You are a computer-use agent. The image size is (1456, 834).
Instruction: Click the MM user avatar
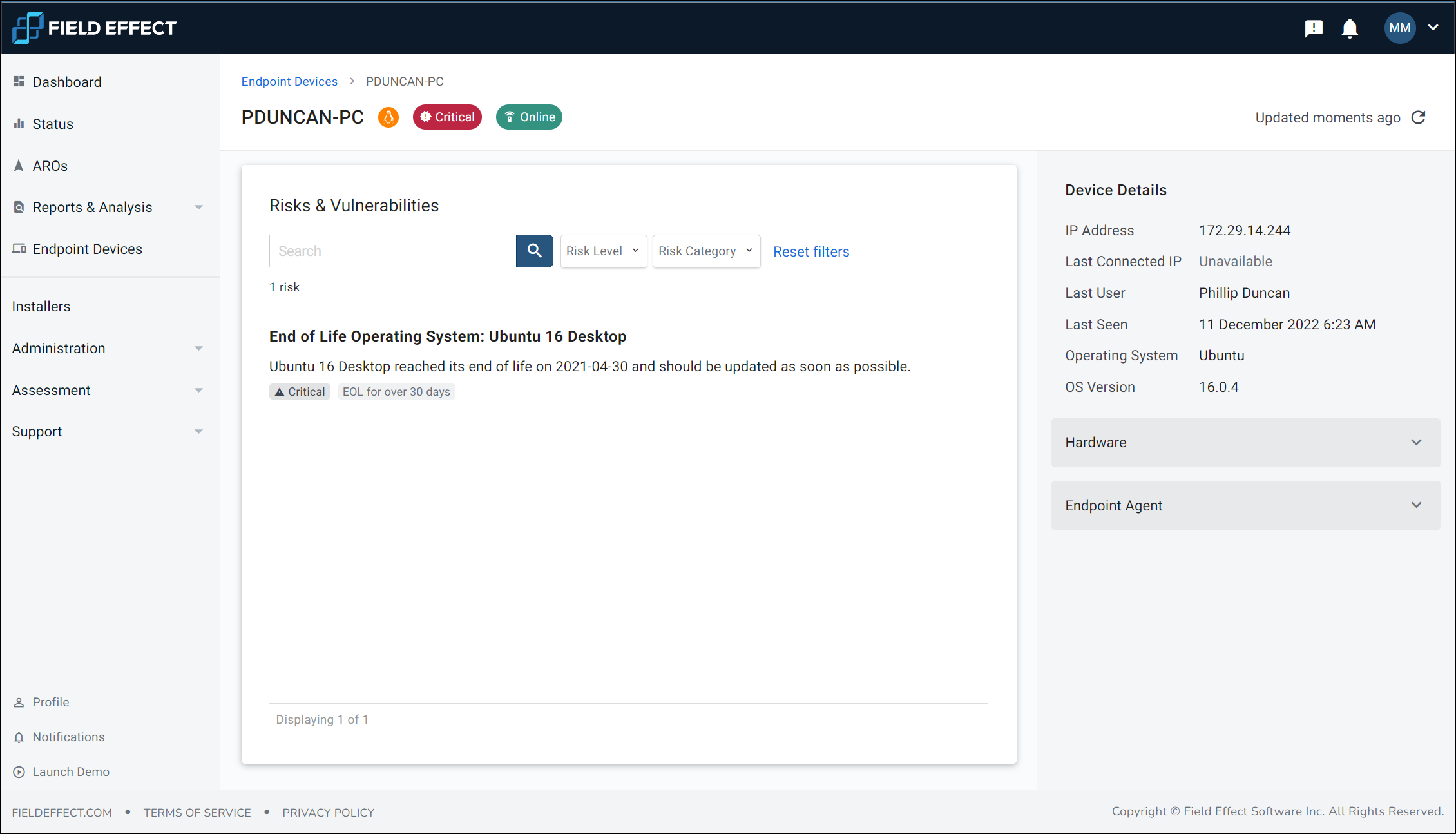pos(1399,28)
